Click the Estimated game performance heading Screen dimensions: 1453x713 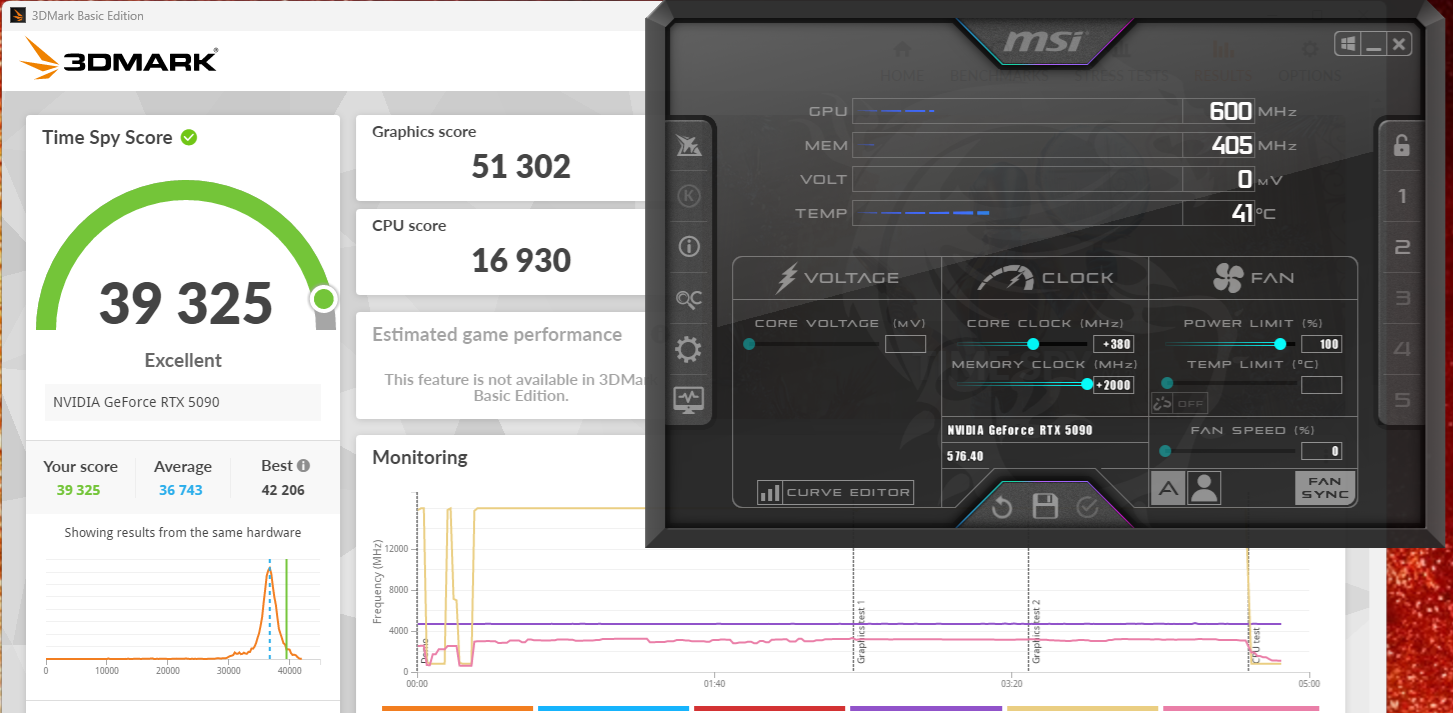(x=497, y=334)
